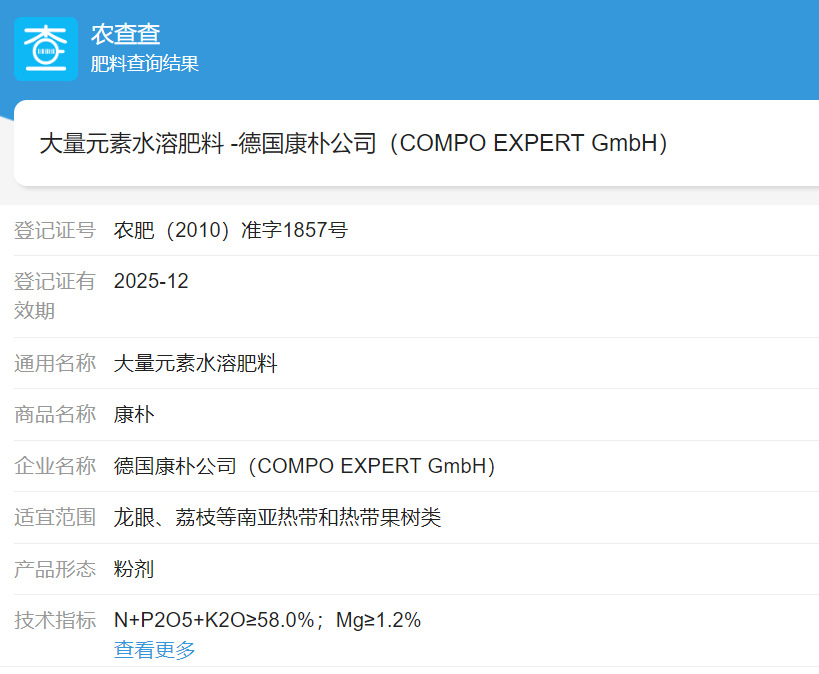Click the 商品名称 value 康朴

point(134,414)
